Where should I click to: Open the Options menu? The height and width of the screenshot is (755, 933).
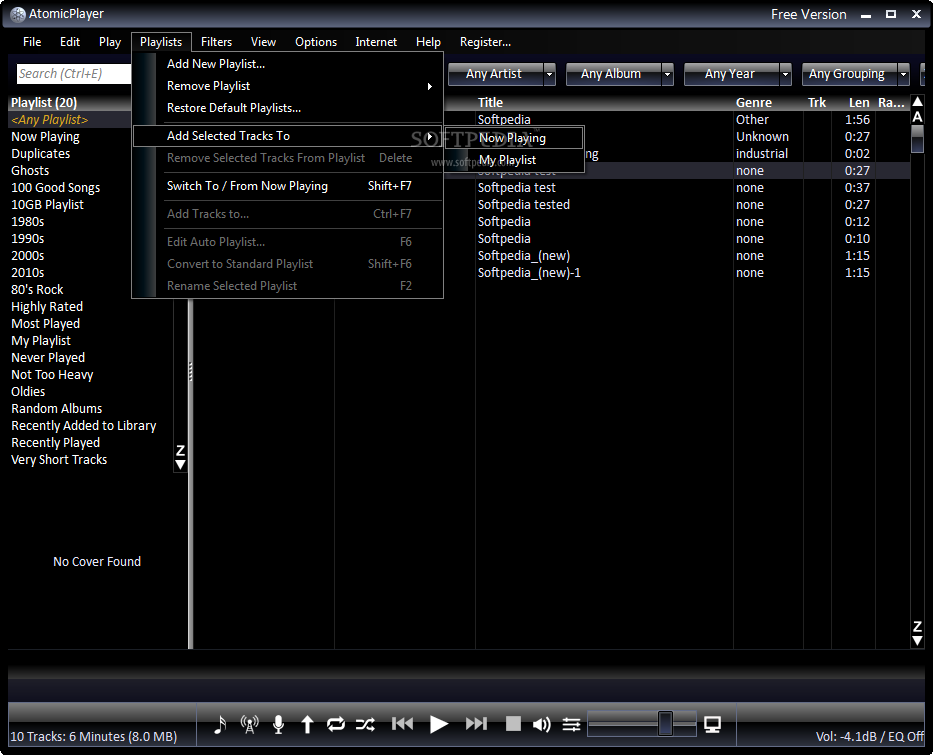(316, 42)
